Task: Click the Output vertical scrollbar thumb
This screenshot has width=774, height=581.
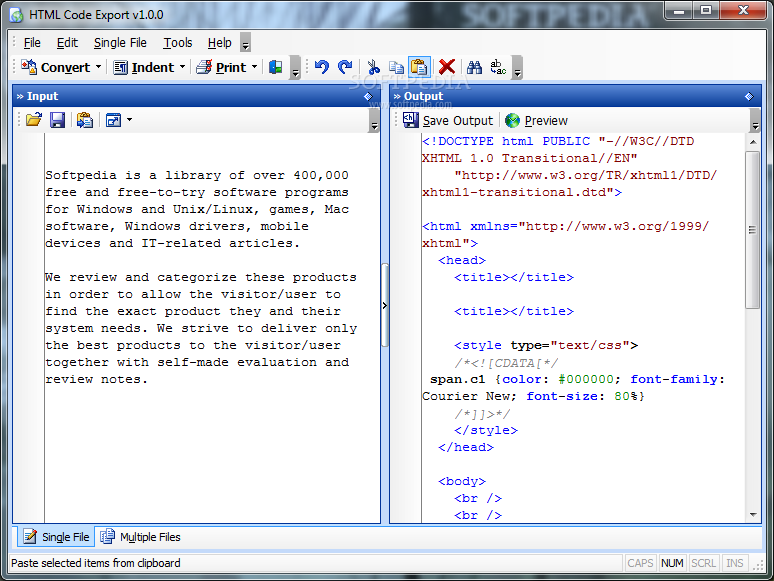Action: coord(752,230)
